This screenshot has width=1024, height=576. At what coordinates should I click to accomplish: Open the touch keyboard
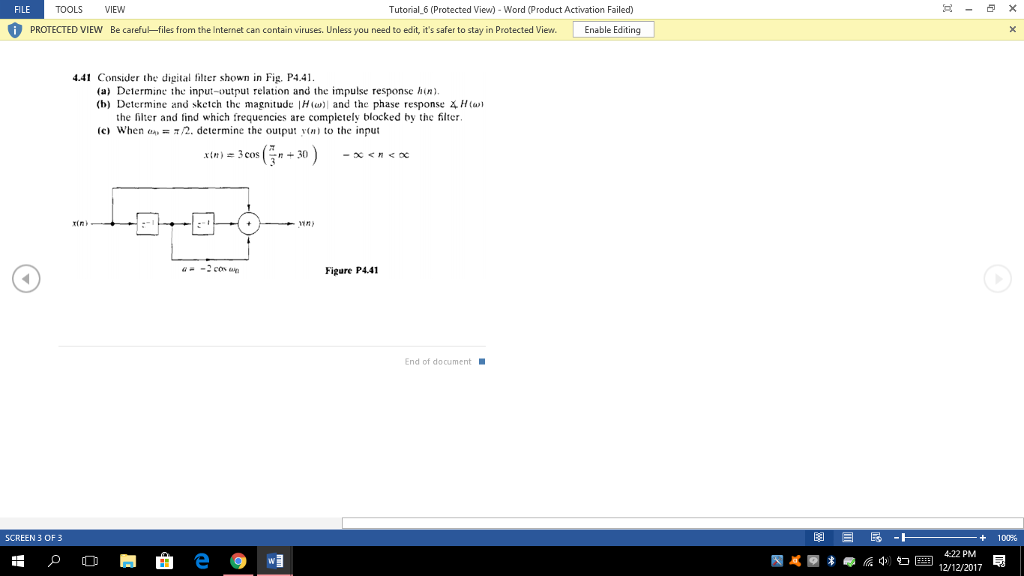(924, 562)
